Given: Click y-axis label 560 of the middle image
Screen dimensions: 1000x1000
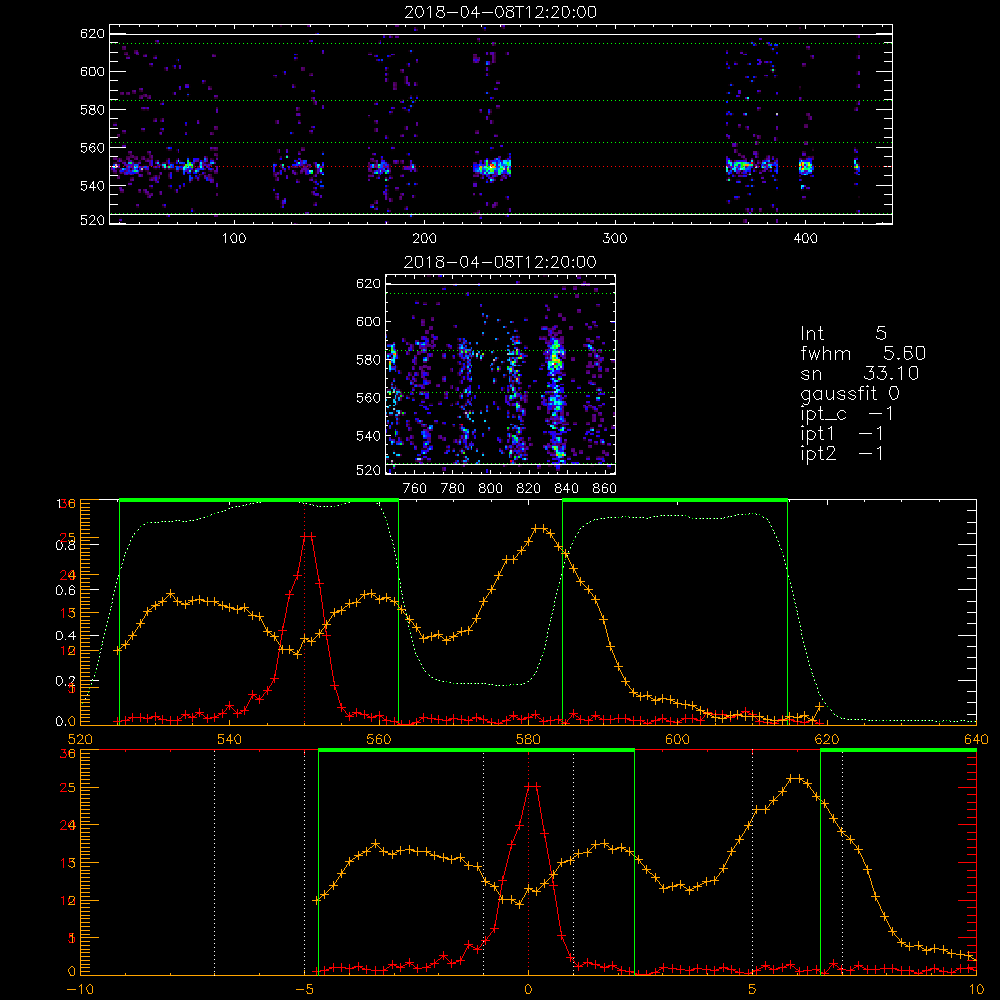Looking at the screenshot, I should [368, 398].
